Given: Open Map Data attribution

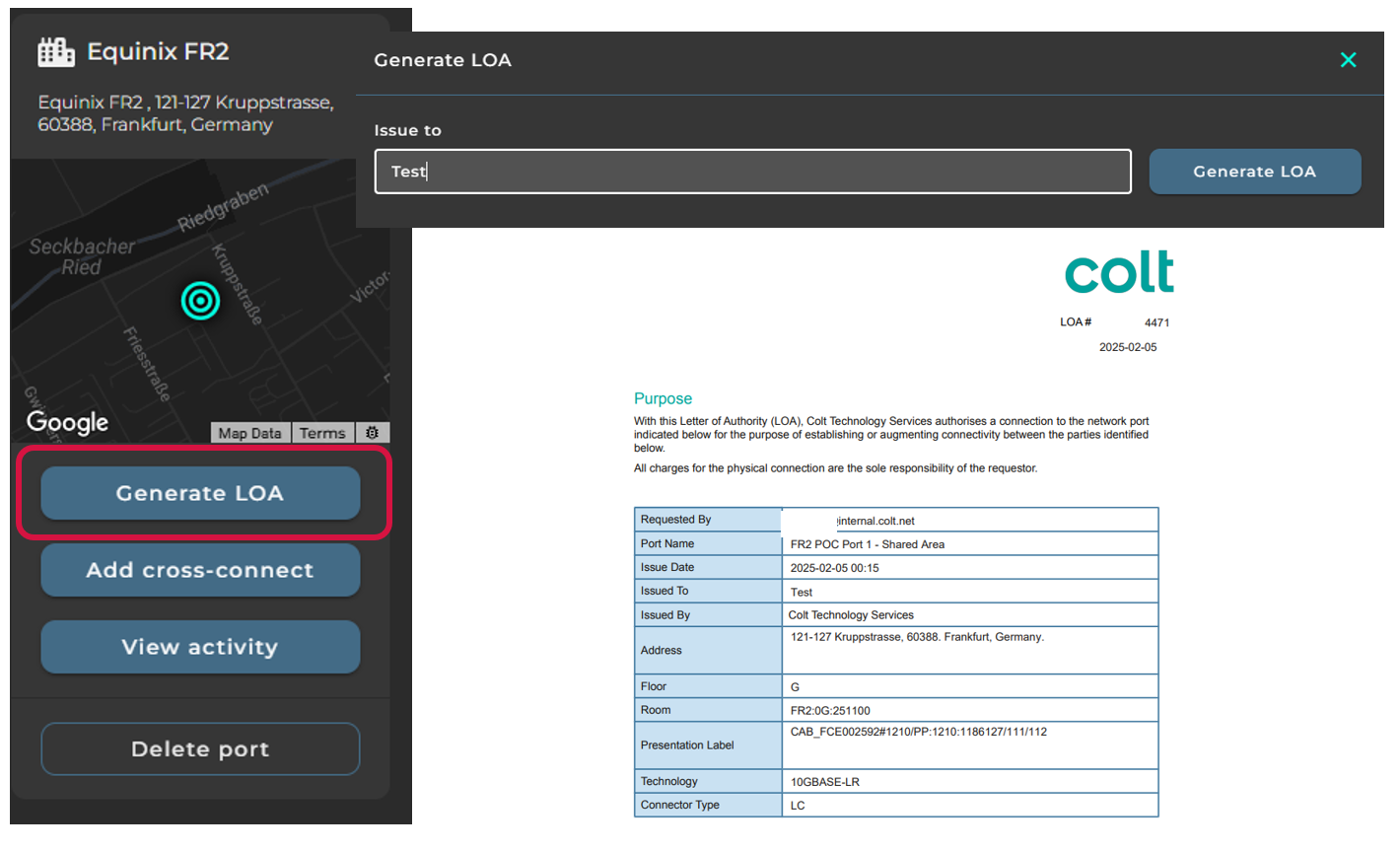Looking at the screenshot, I should pyautogui.click(x=249, y=433).
